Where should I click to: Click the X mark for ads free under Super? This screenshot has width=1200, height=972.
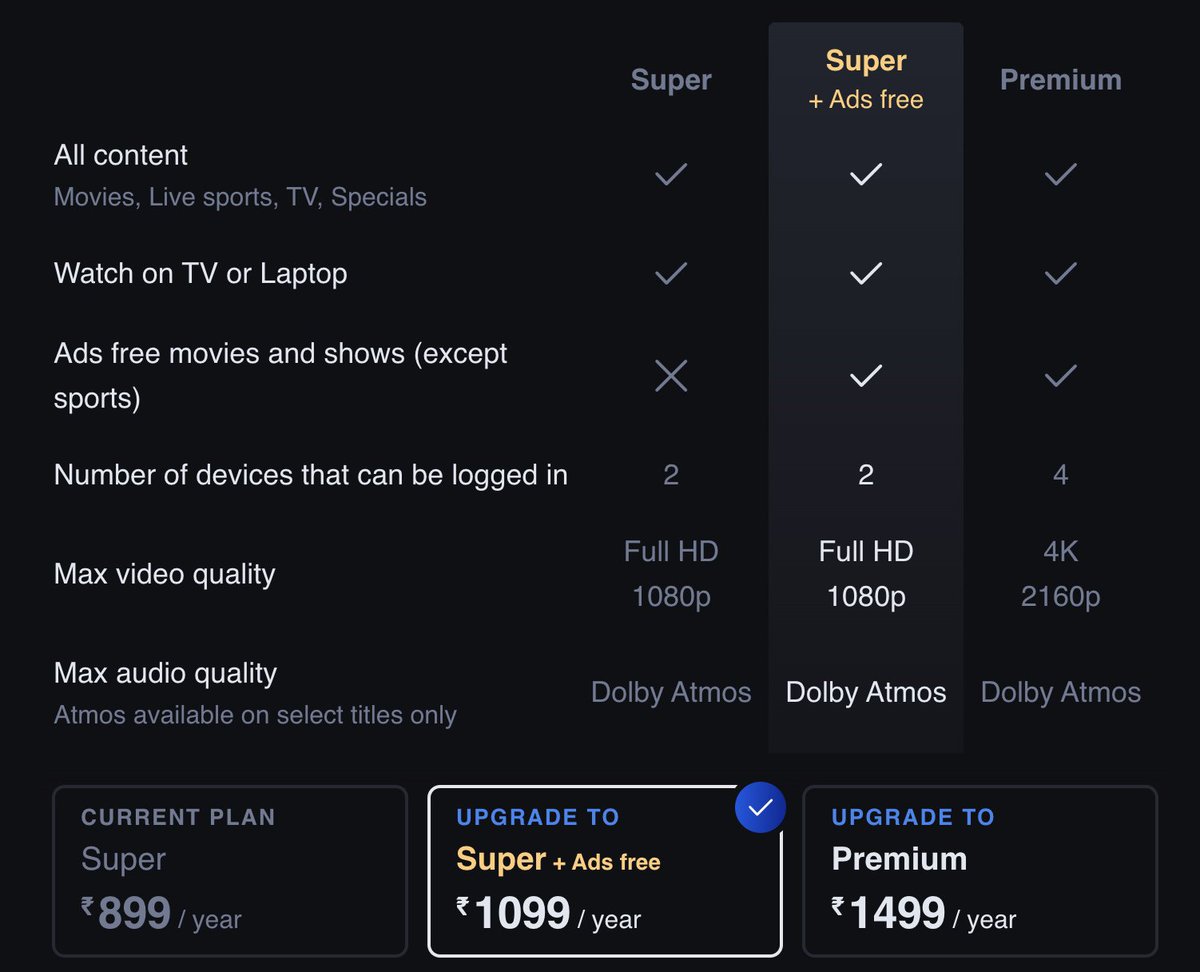(670, 376)
